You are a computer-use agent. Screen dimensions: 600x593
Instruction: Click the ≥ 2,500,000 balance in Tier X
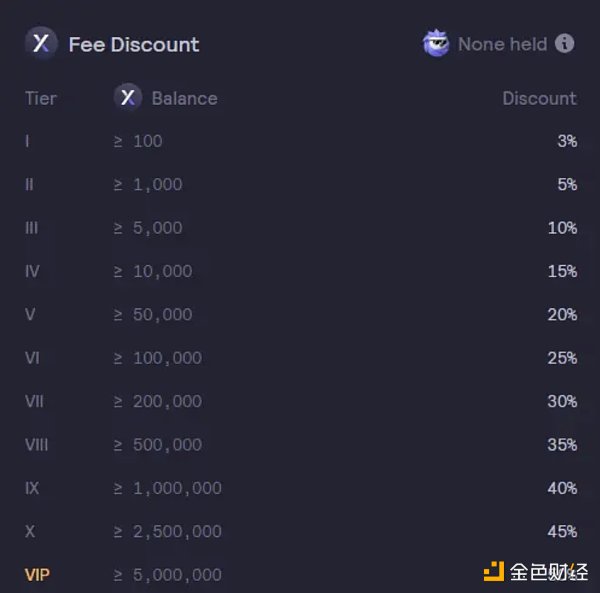click(168, 531)
